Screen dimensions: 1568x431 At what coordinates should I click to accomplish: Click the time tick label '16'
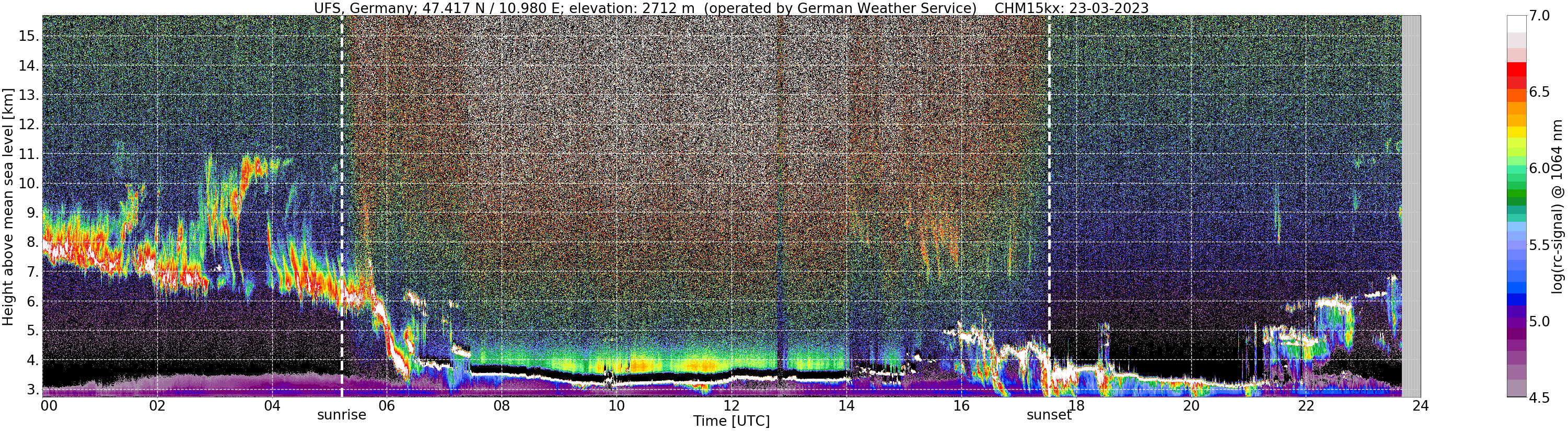coord(960,406)
